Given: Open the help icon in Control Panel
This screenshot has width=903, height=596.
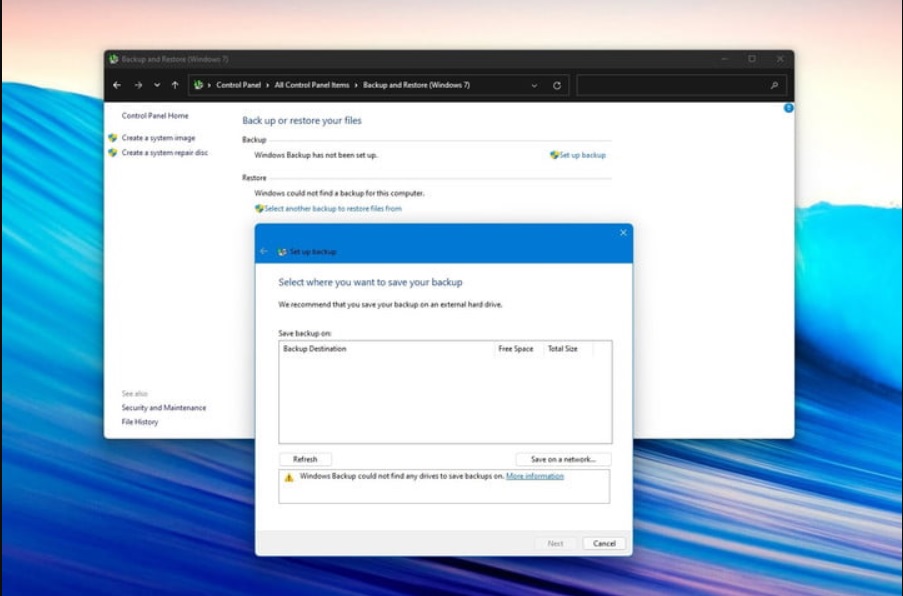Looking at the screenshot, I should point(788,108).
